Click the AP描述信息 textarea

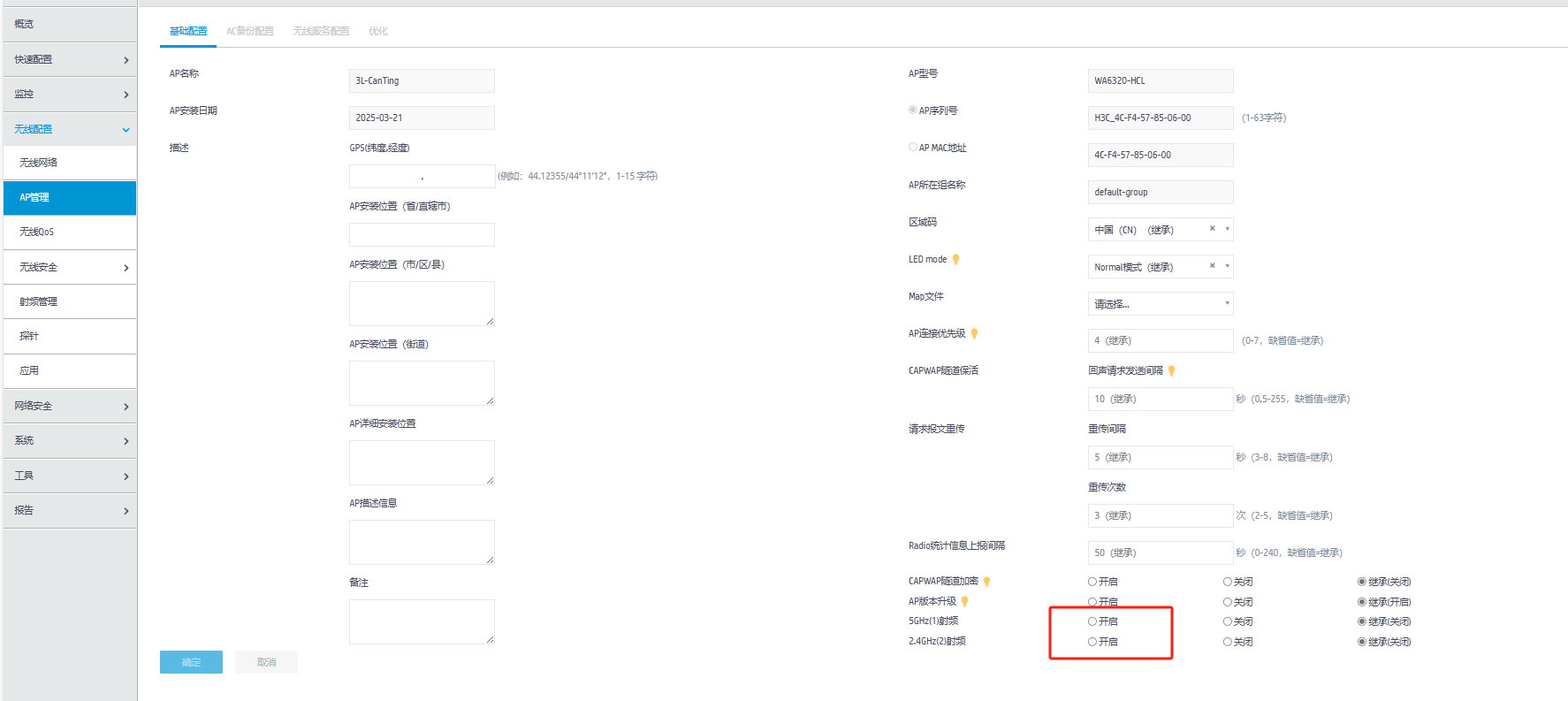422,542
